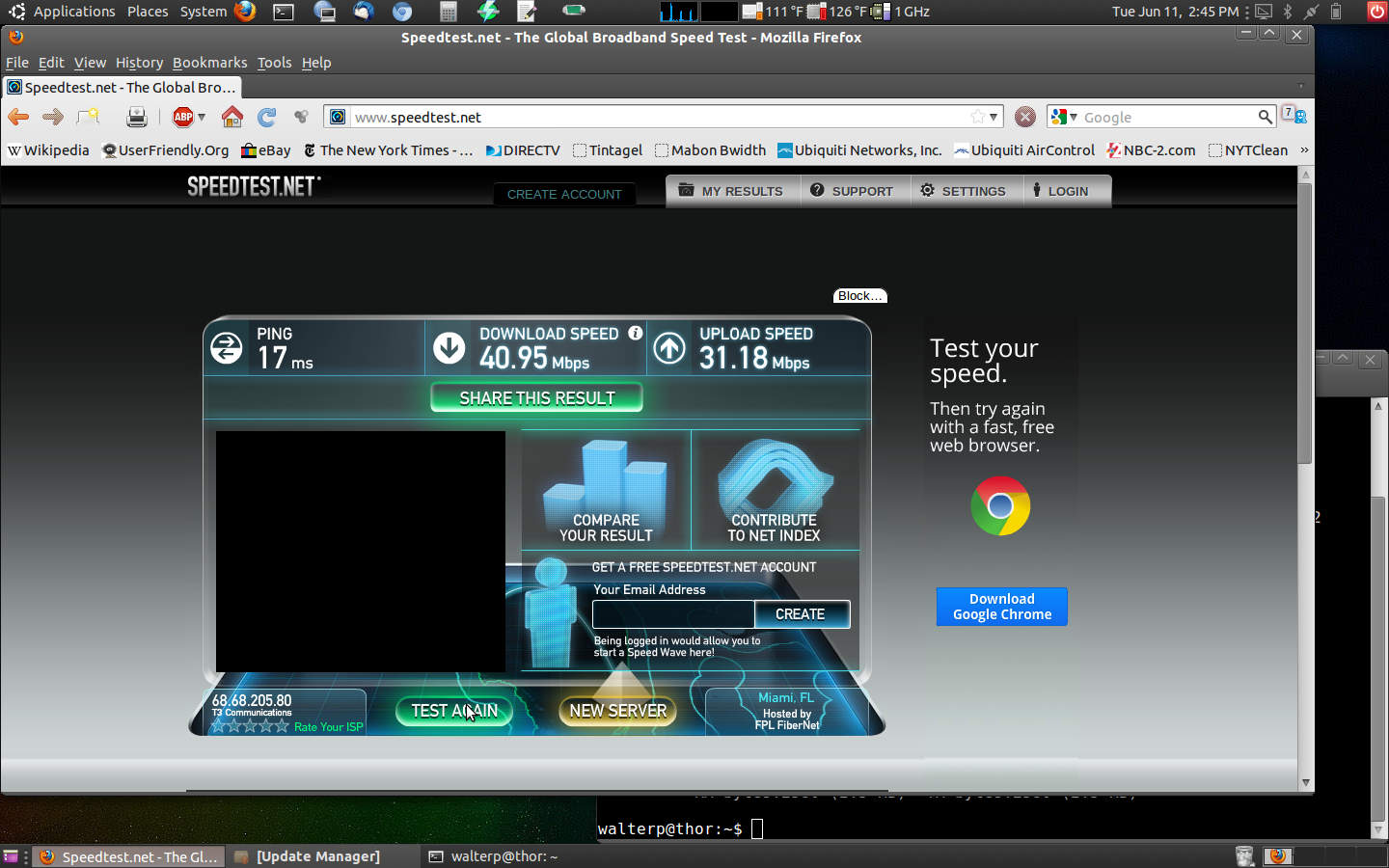The height and width of the screenshot is (868, 1389).
Task: Open the Bookmarks menu
Action: tap(209, 63)
